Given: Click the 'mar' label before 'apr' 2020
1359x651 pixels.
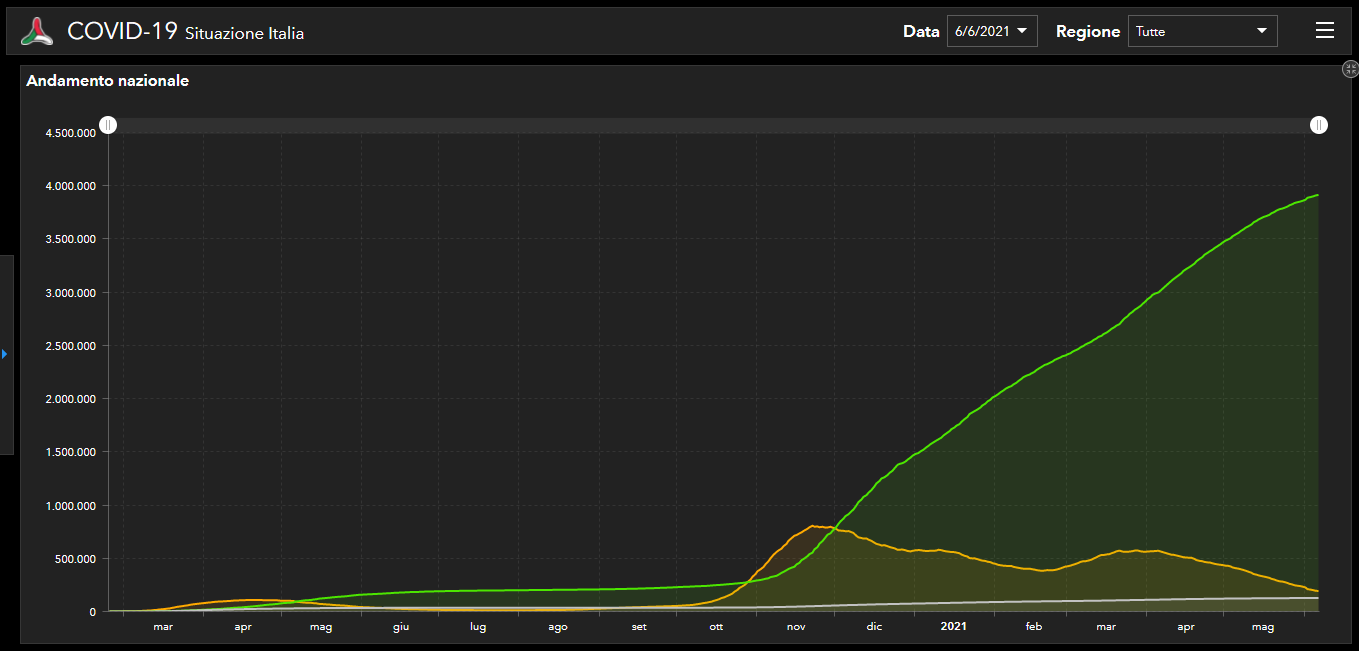Looking at the screenshot, I should (x=163, y=627).
